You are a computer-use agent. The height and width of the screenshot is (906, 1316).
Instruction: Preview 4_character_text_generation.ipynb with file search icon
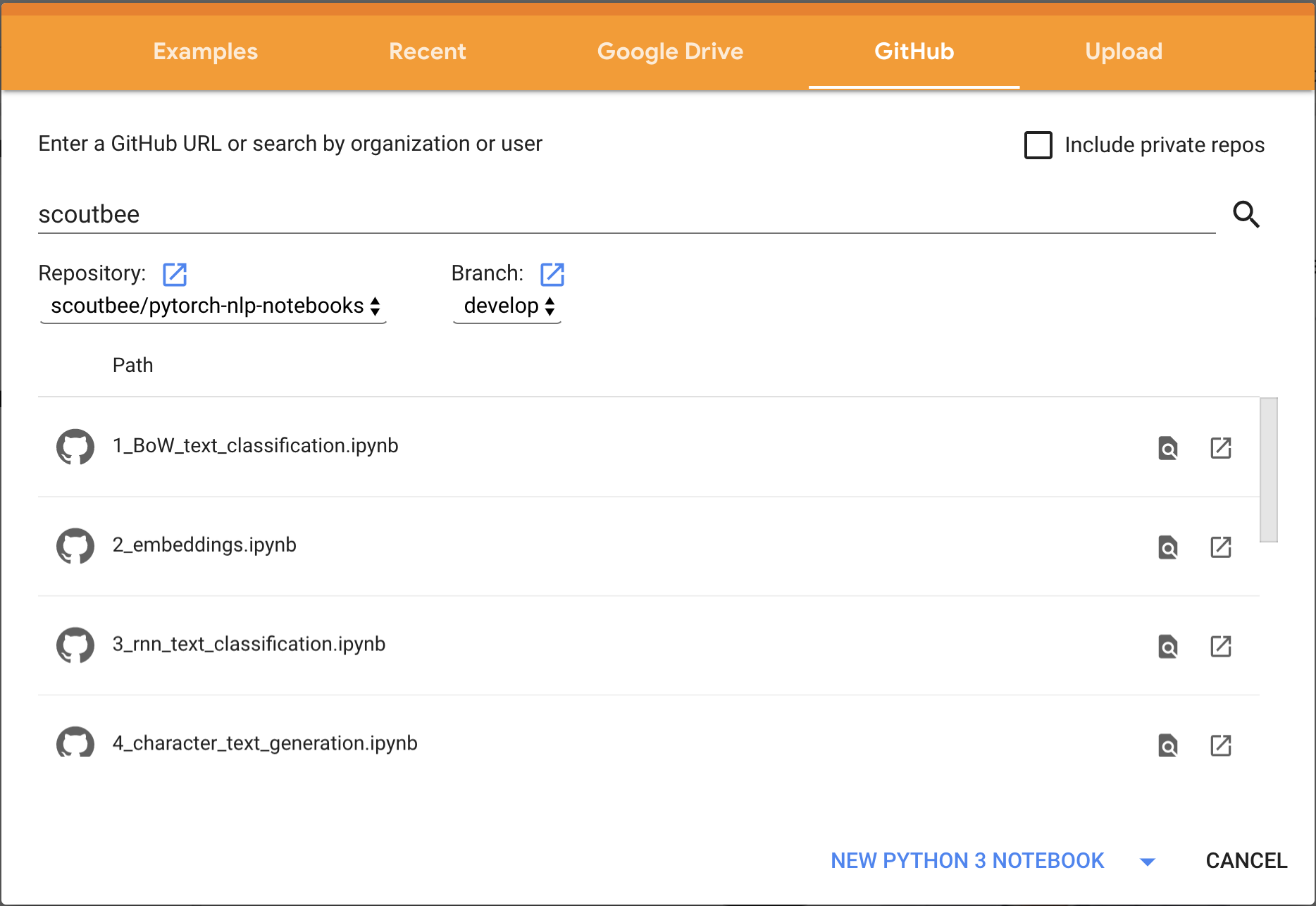1168,745
